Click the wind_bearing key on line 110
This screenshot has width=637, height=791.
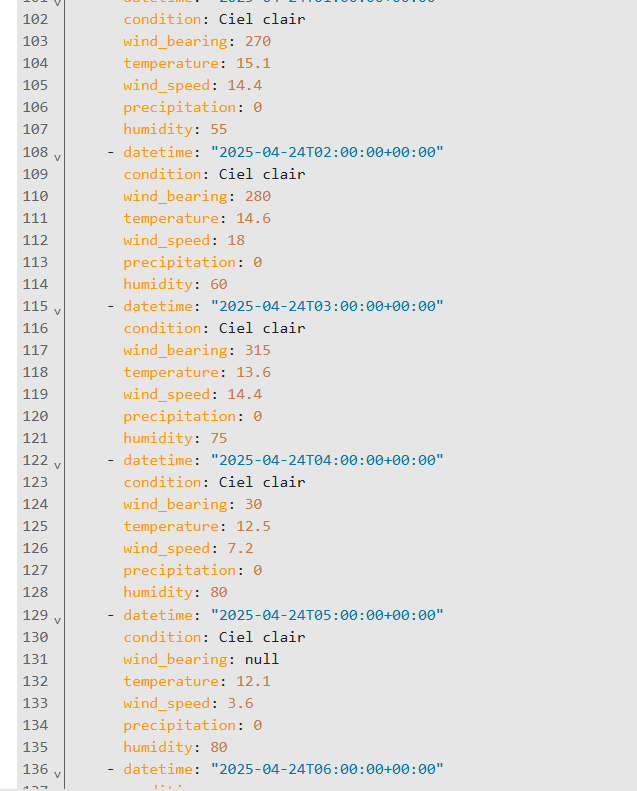pos(176,196)
